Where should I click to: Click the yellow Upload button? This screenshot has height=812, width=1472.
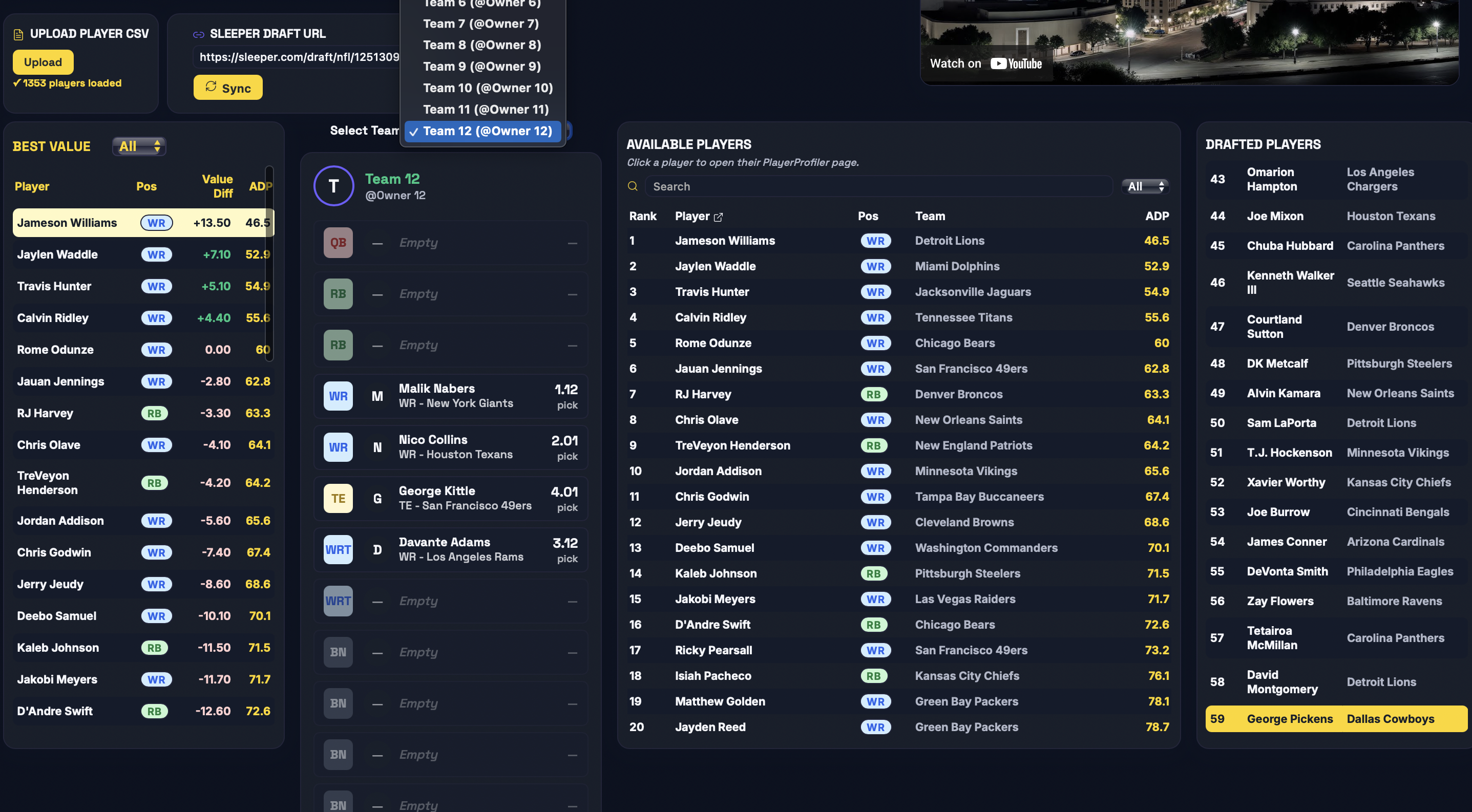tap(43, 62)
